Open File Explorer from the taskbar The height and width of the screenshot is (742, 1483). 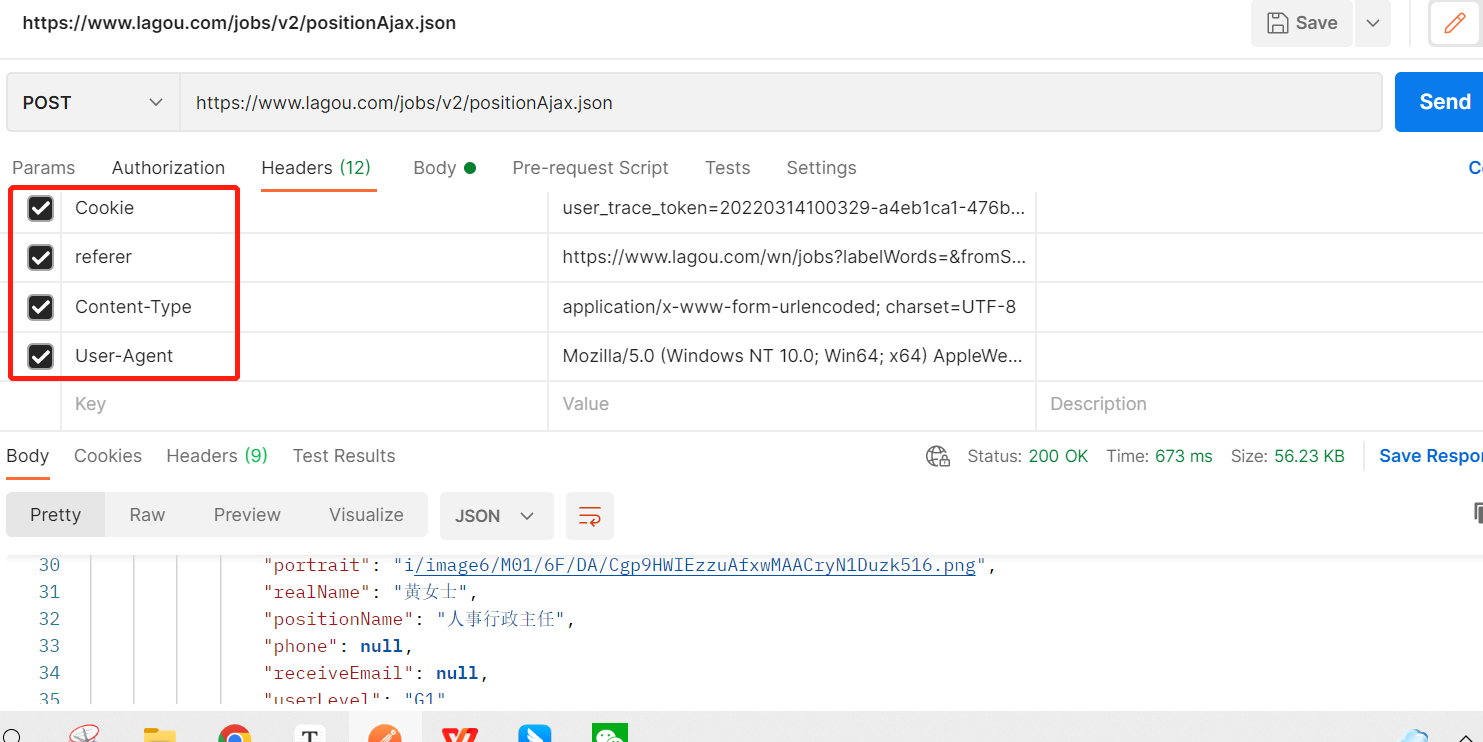(x=160, y=733)
